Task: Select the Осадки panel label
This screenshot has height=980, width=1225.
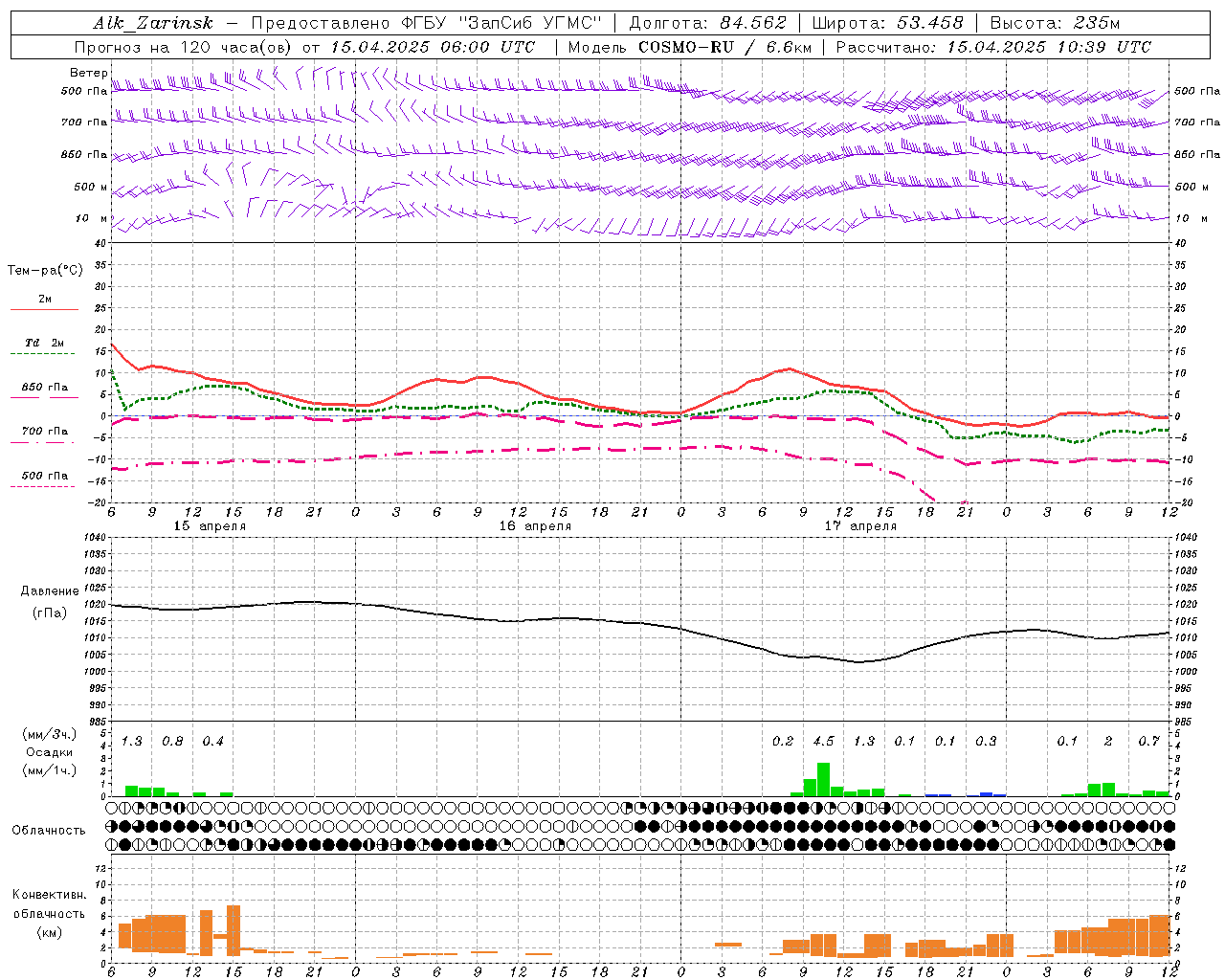Action: (49, 752)
